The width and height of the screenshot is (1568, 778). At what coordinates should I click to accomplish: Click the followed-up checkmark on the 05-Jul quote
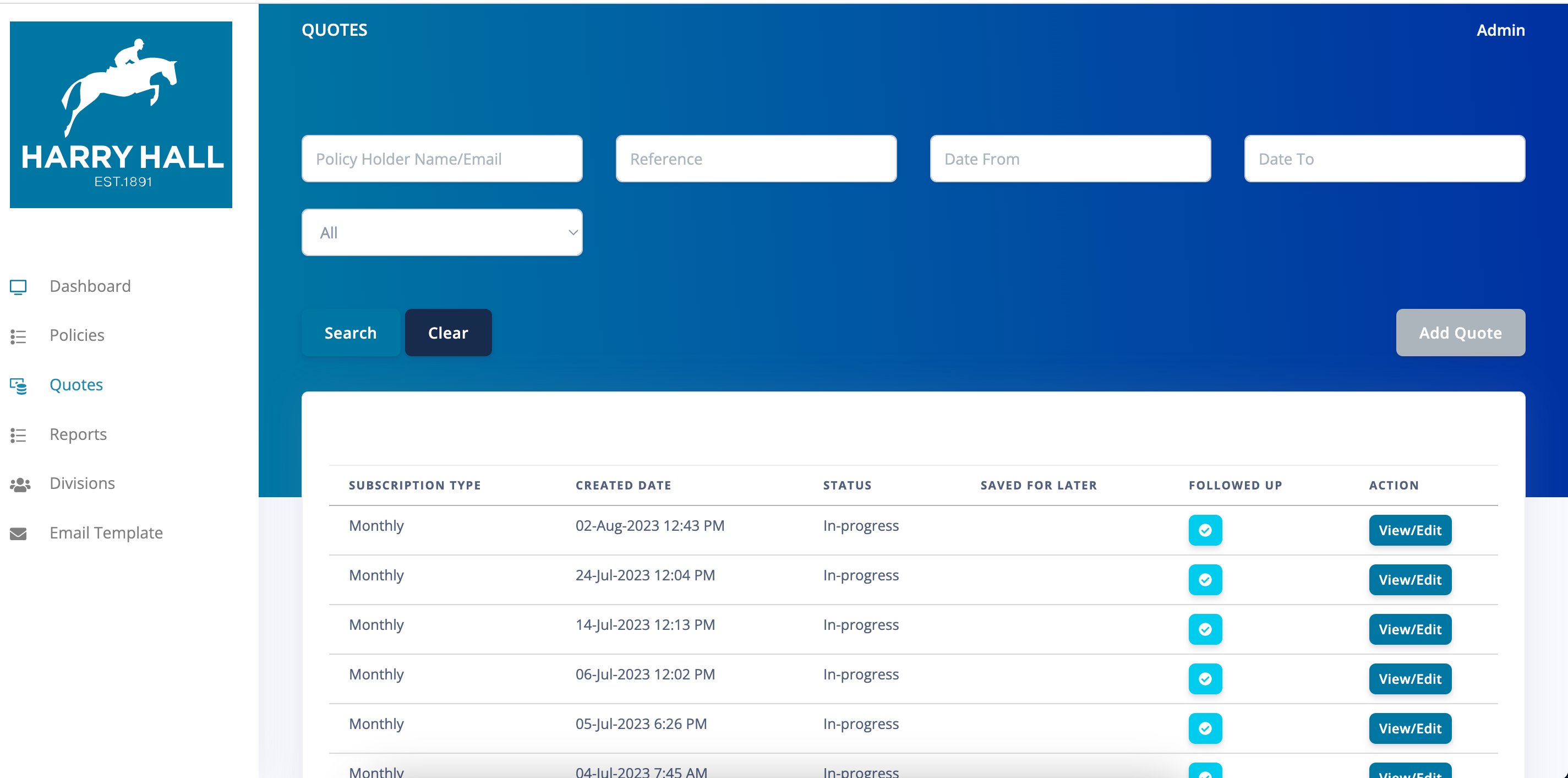coord(1205,728)
